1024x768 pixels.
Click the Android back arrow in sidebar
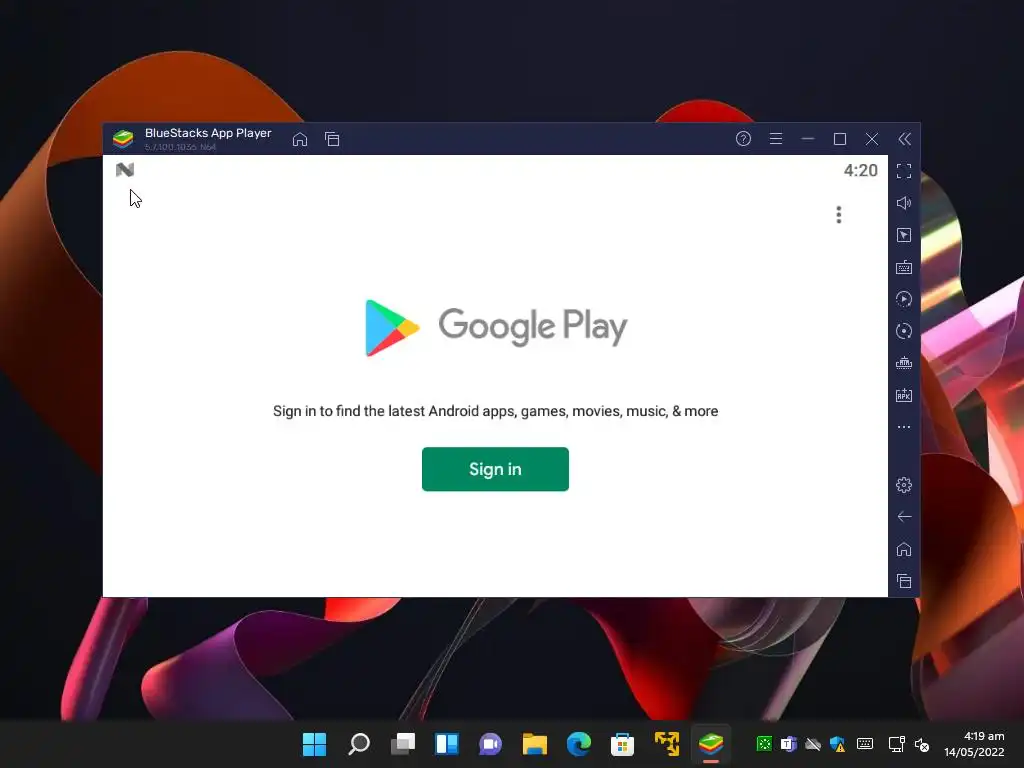tap(904, 517)
